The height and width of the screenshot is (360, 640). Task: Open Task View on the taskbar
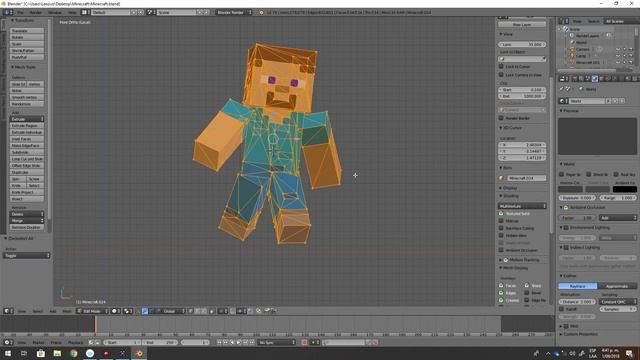point(24,353)
